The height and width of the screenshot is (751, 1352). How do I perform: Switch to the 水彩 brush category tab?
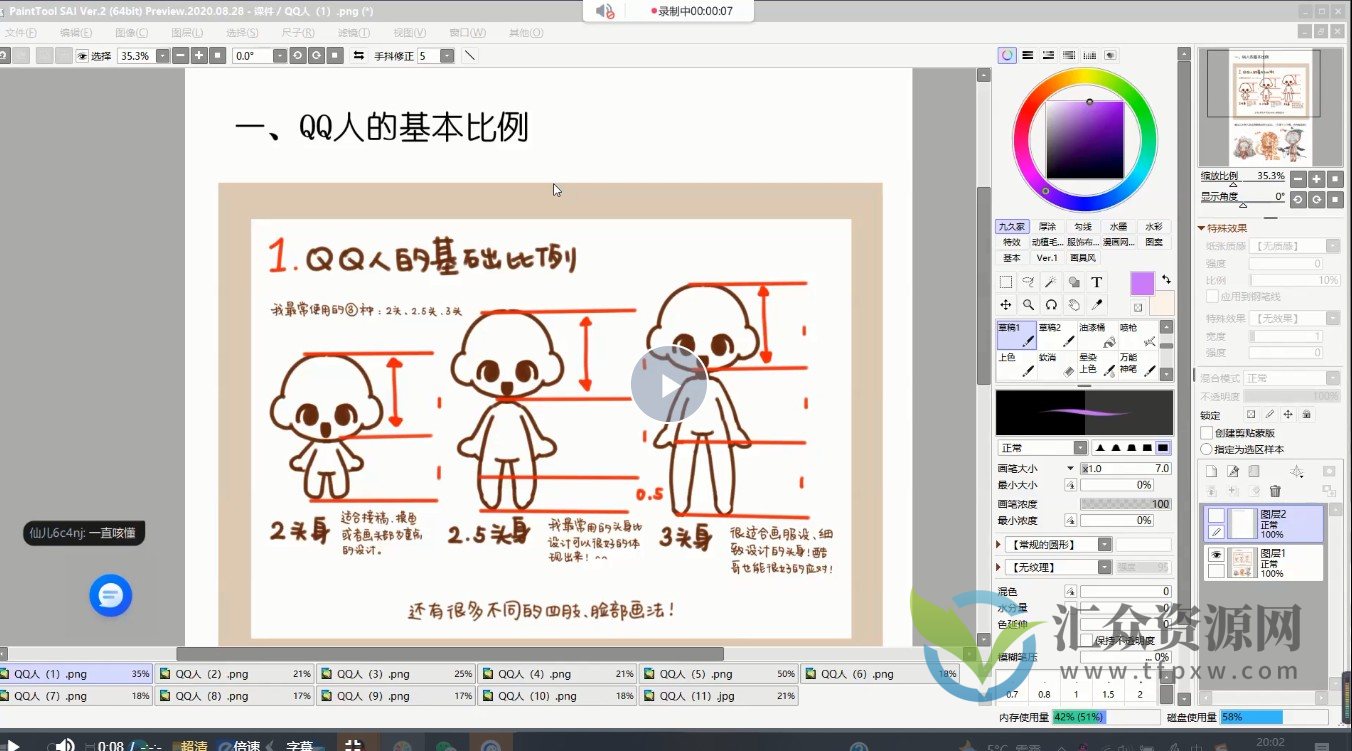pos(1154,227)
